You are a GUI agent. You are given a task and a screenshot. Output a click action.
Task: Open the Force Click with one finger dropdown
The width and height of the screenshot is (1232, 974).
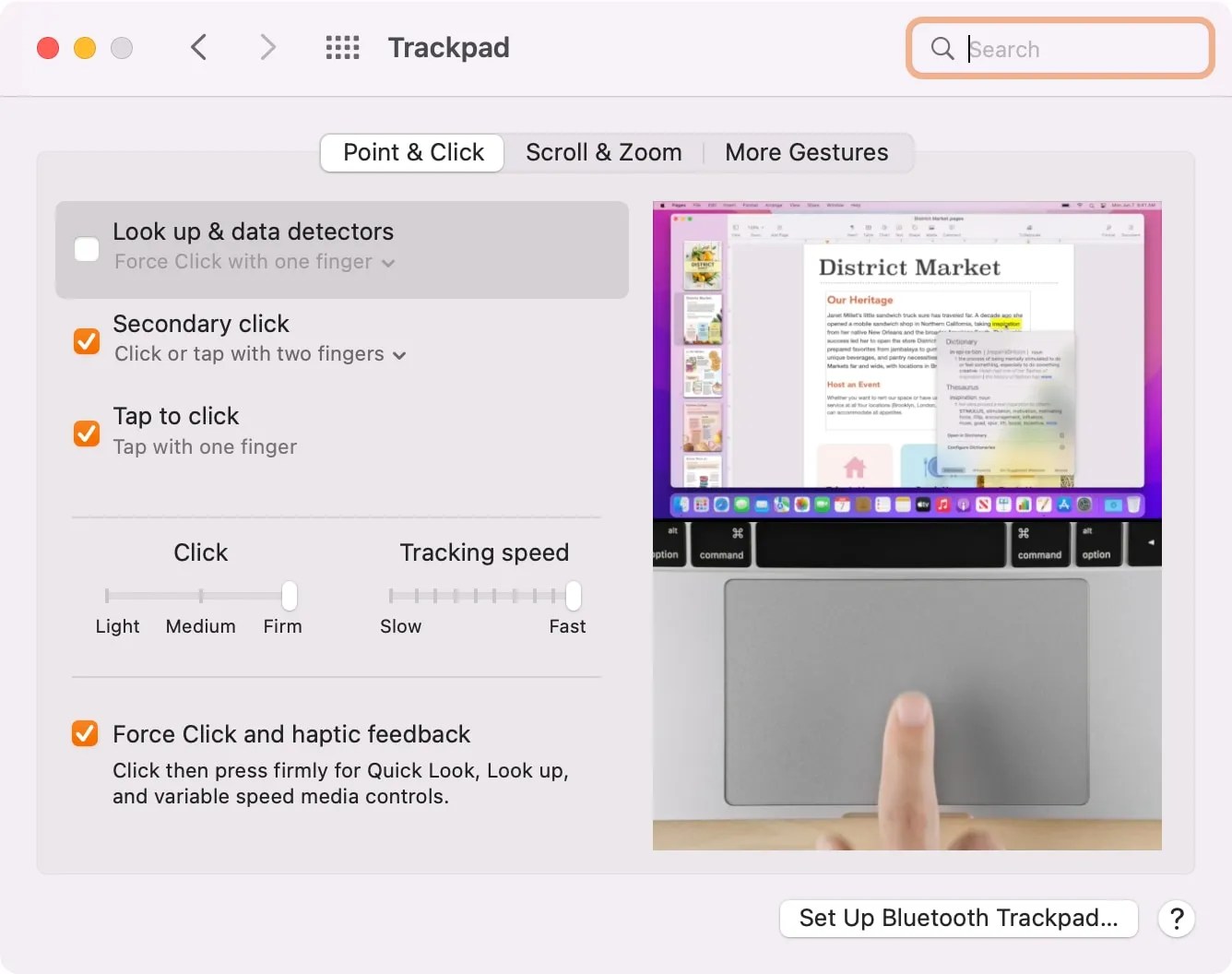tap(386, 263)
